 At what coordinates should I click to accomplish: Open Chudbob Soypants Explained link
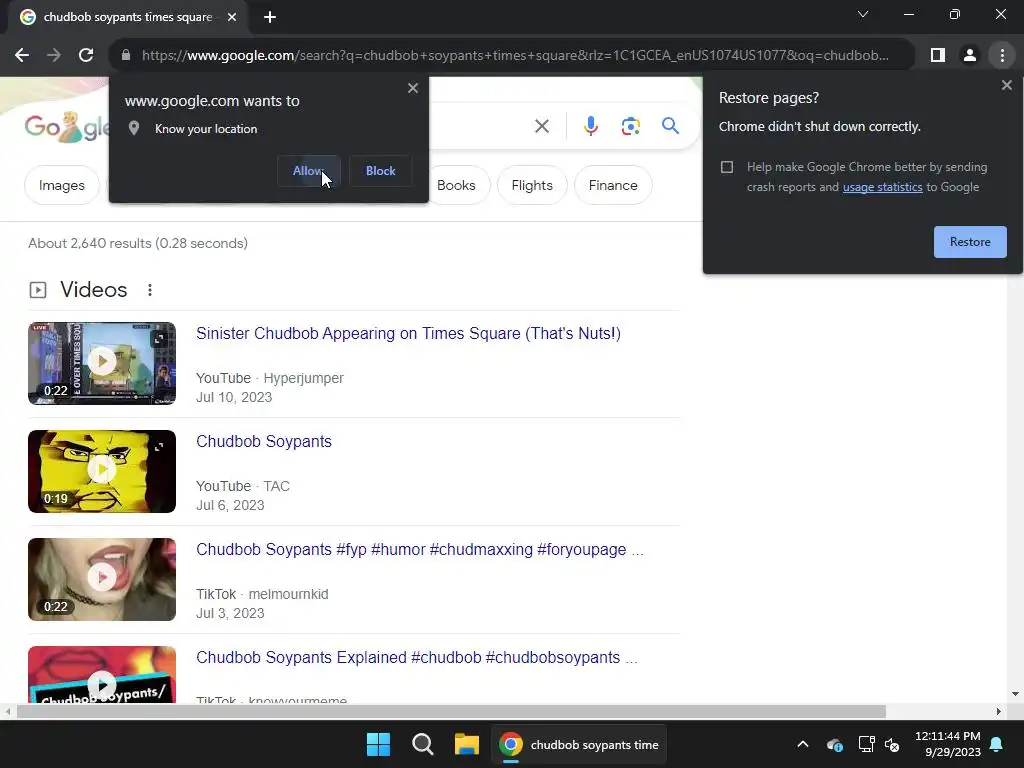(x=417, y=658)
